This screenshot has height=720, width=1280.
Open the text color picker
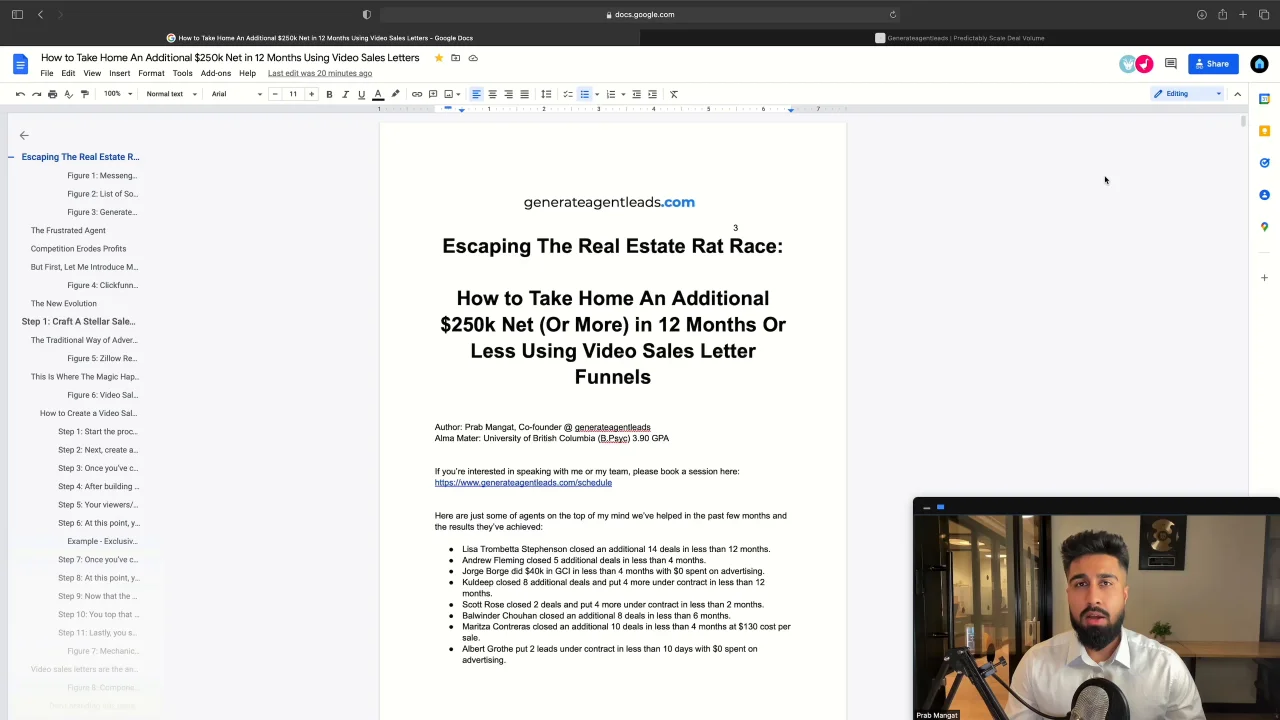(x=378, y=94)
